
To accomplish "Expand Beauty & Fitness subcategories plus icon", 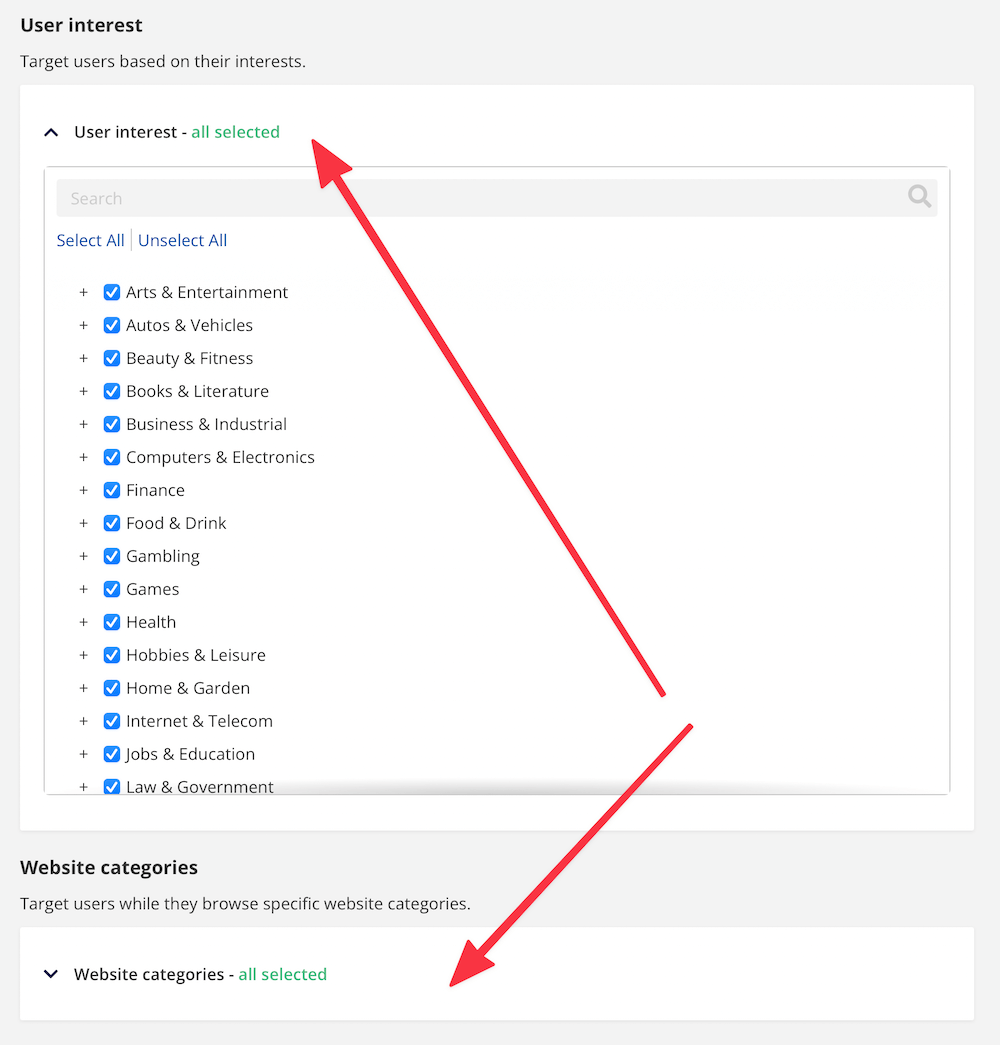I will coord(83,358).
